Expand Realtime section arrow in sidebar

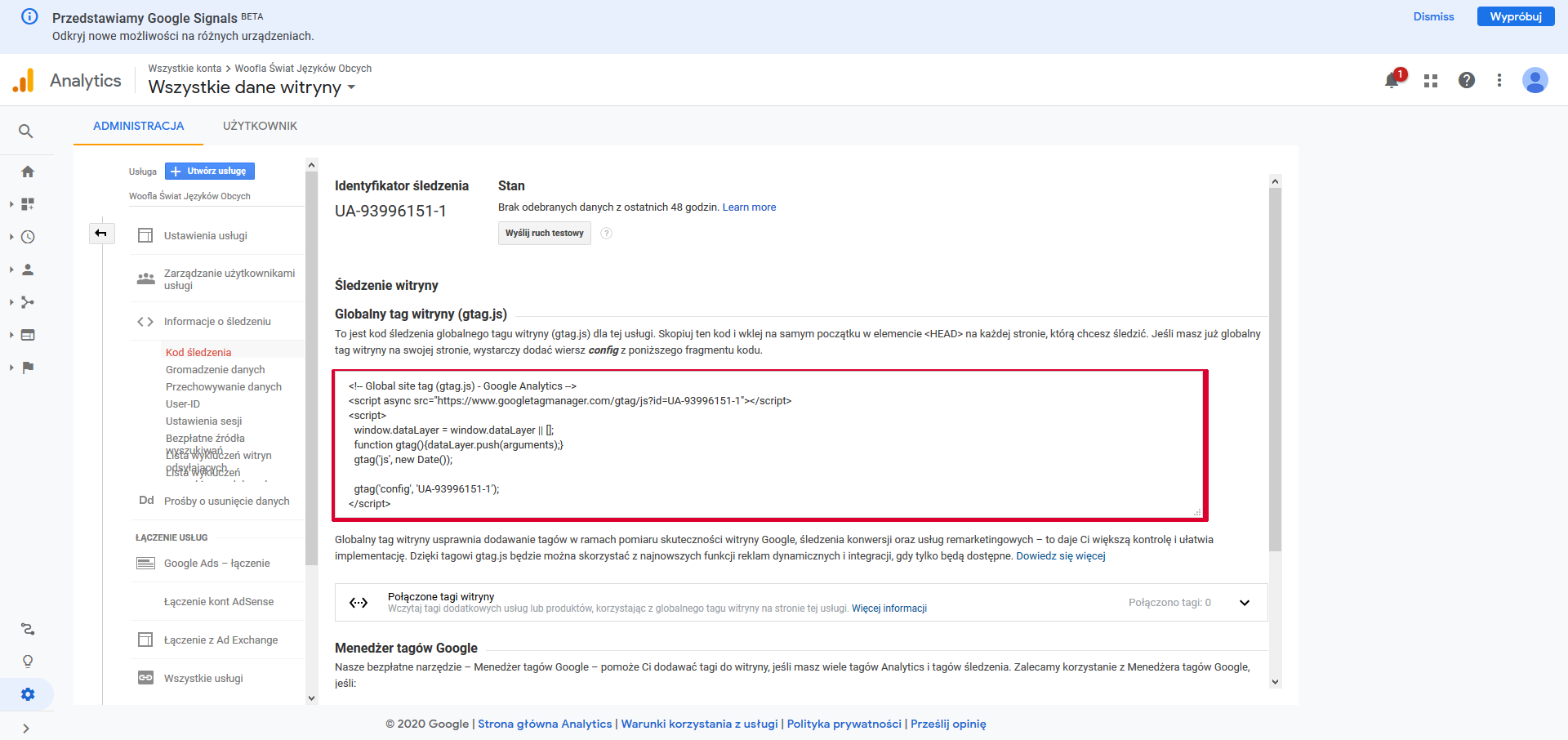[x=11, y=237]
